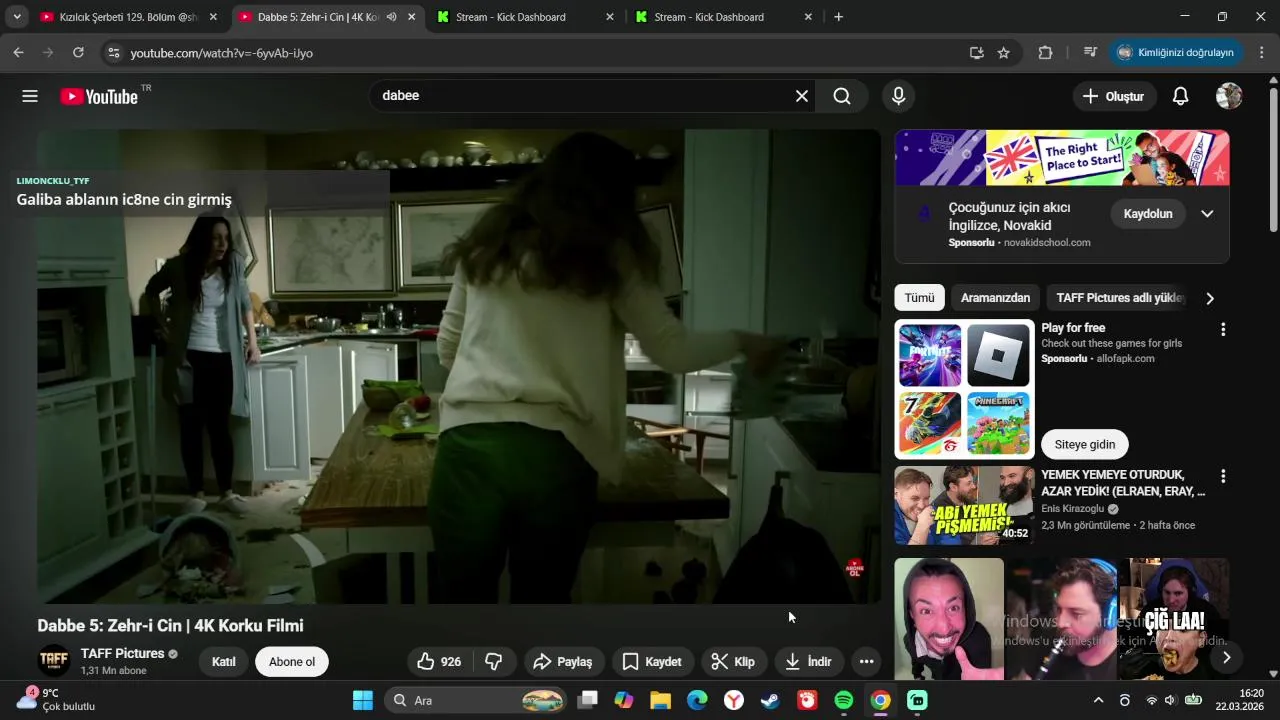
Task: Dislike the video with thumbs down
Action: (494, 661)
